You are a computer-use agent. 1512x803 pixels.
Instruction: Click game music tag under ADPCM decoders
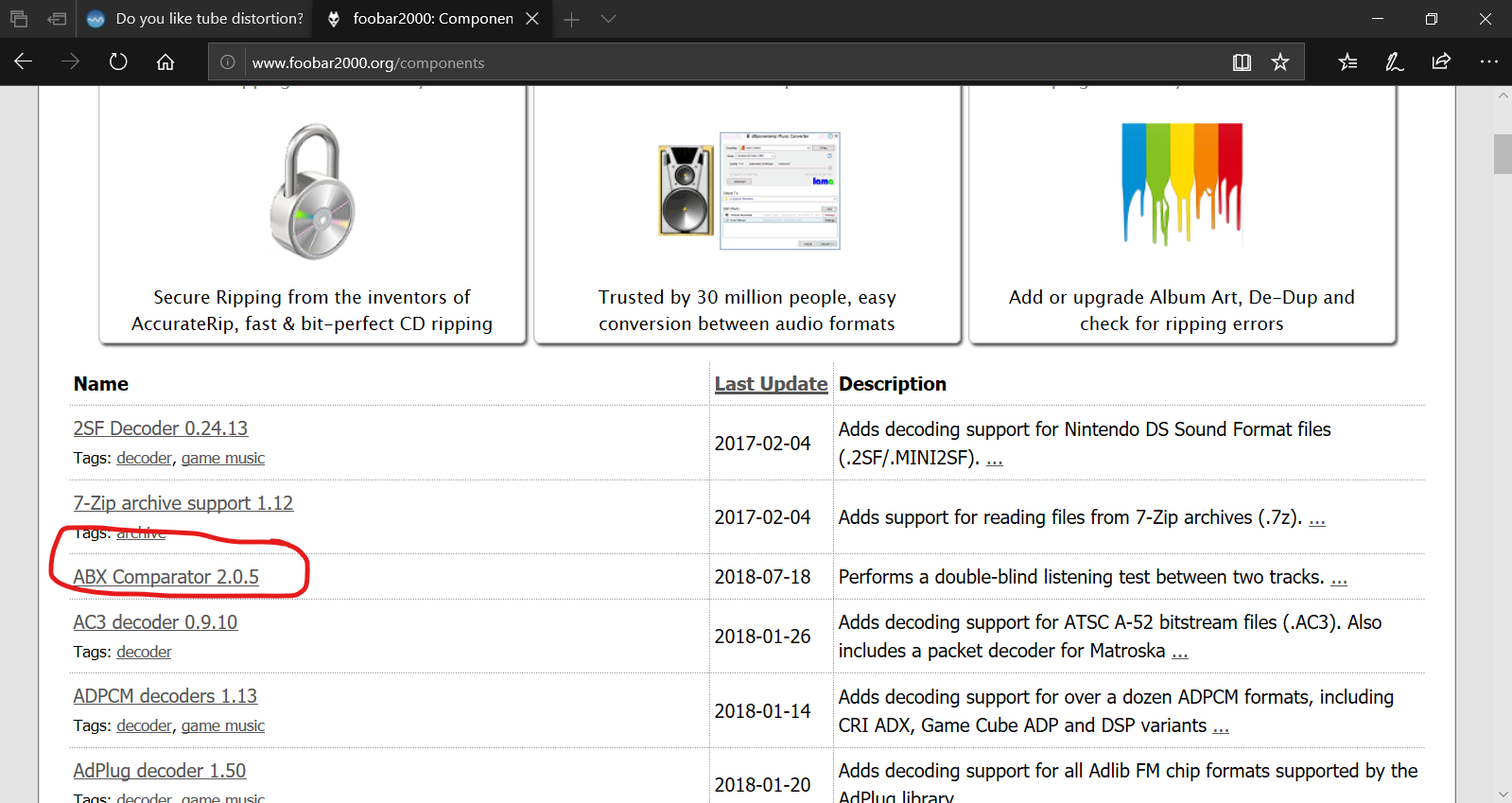[x=223, y=725]
